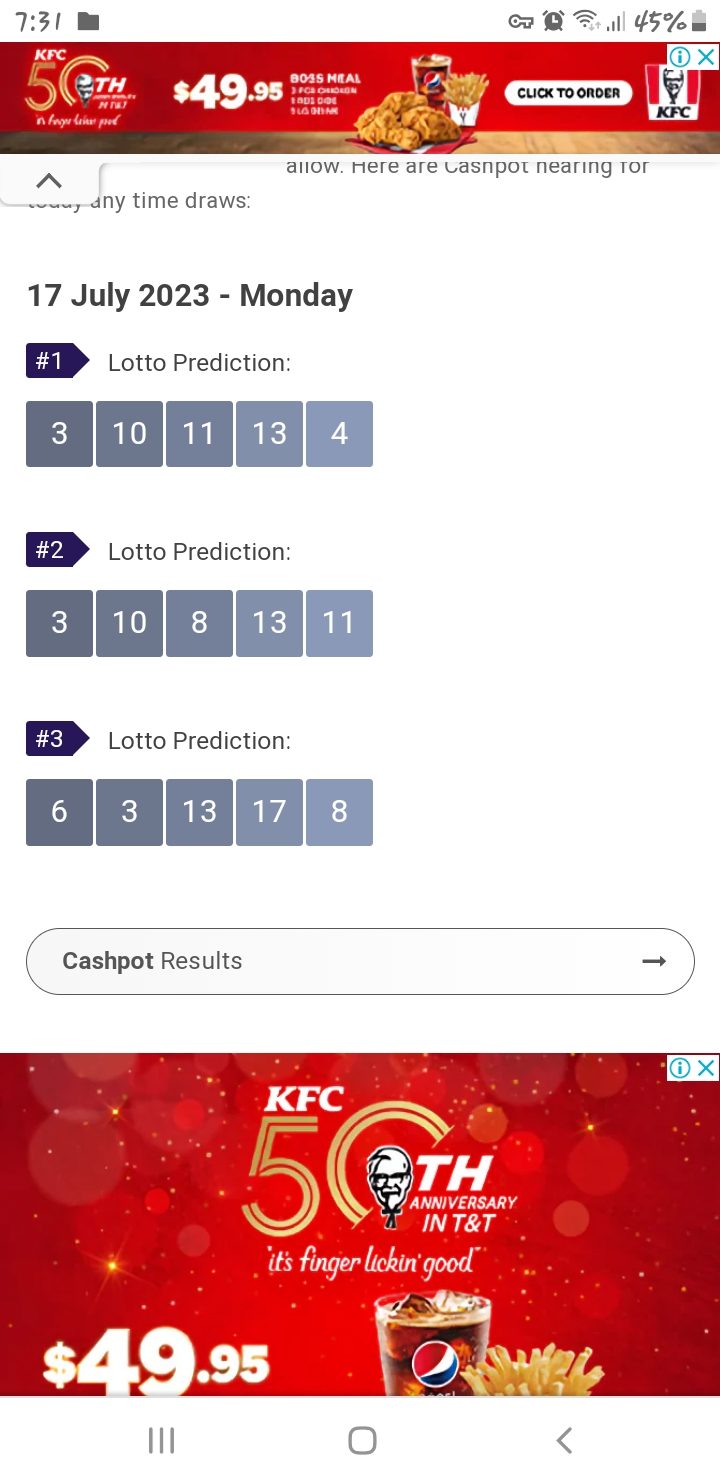Screen dimensions: 720x1480
Task: Select the #3 prediction tag
Action: [57, 739]
